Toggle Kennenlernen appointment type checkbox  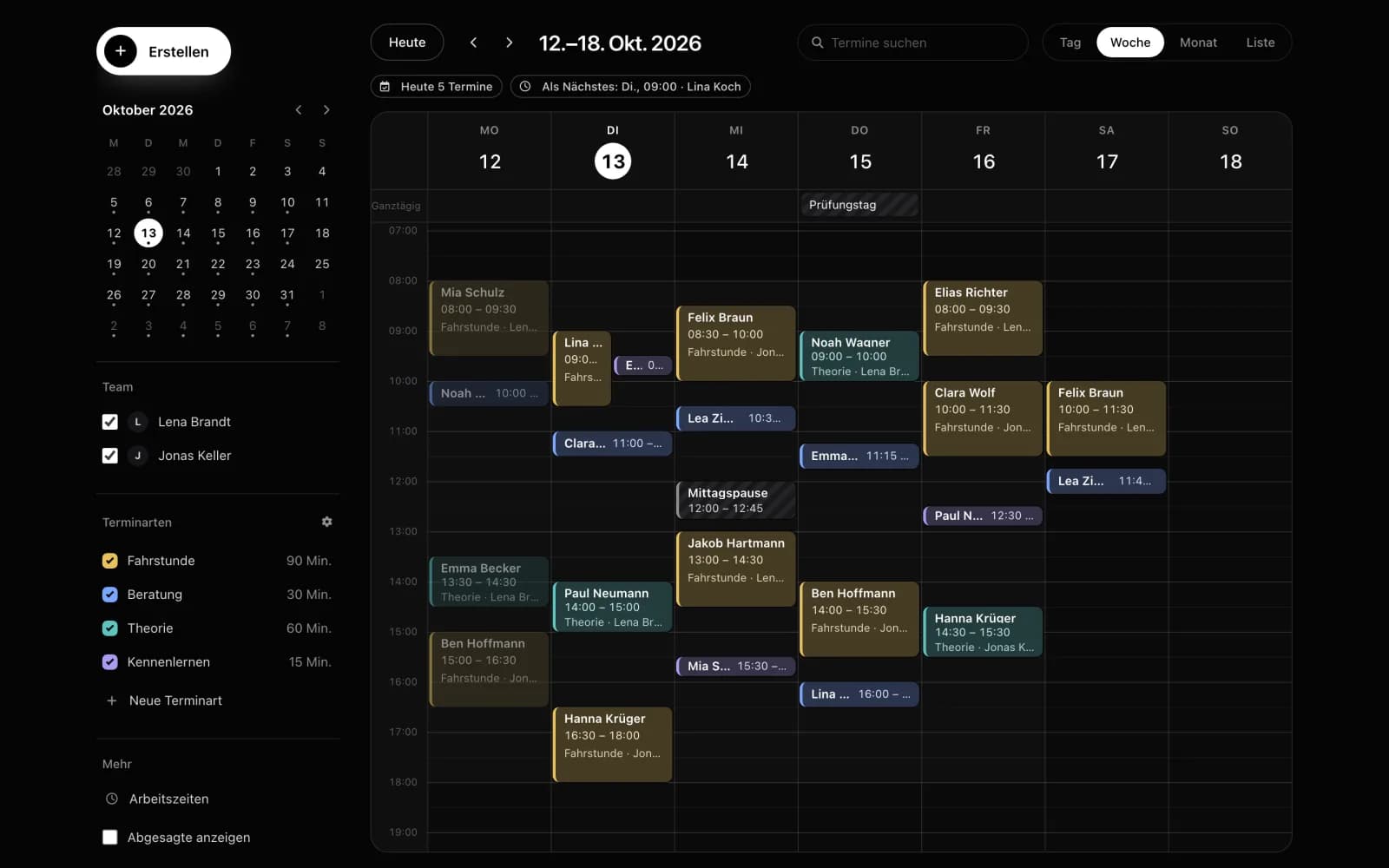coord(110,662)
